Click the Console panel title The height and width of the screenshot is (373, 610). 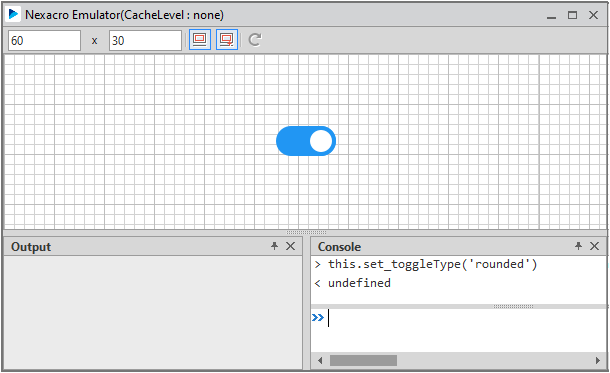point(339,247)
